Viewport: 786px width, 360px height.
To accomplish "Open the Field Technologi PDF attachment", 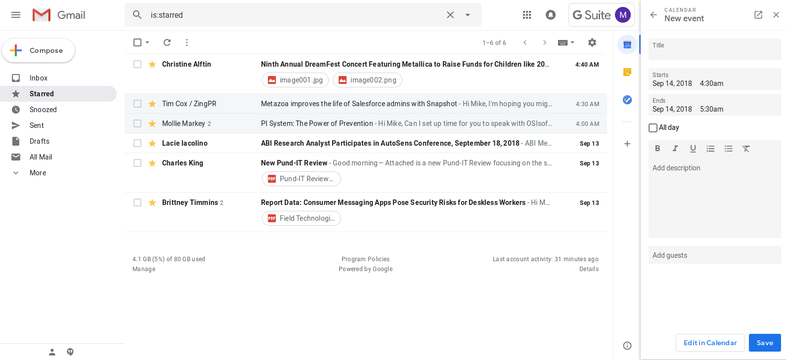I will (x=301, y=218).
